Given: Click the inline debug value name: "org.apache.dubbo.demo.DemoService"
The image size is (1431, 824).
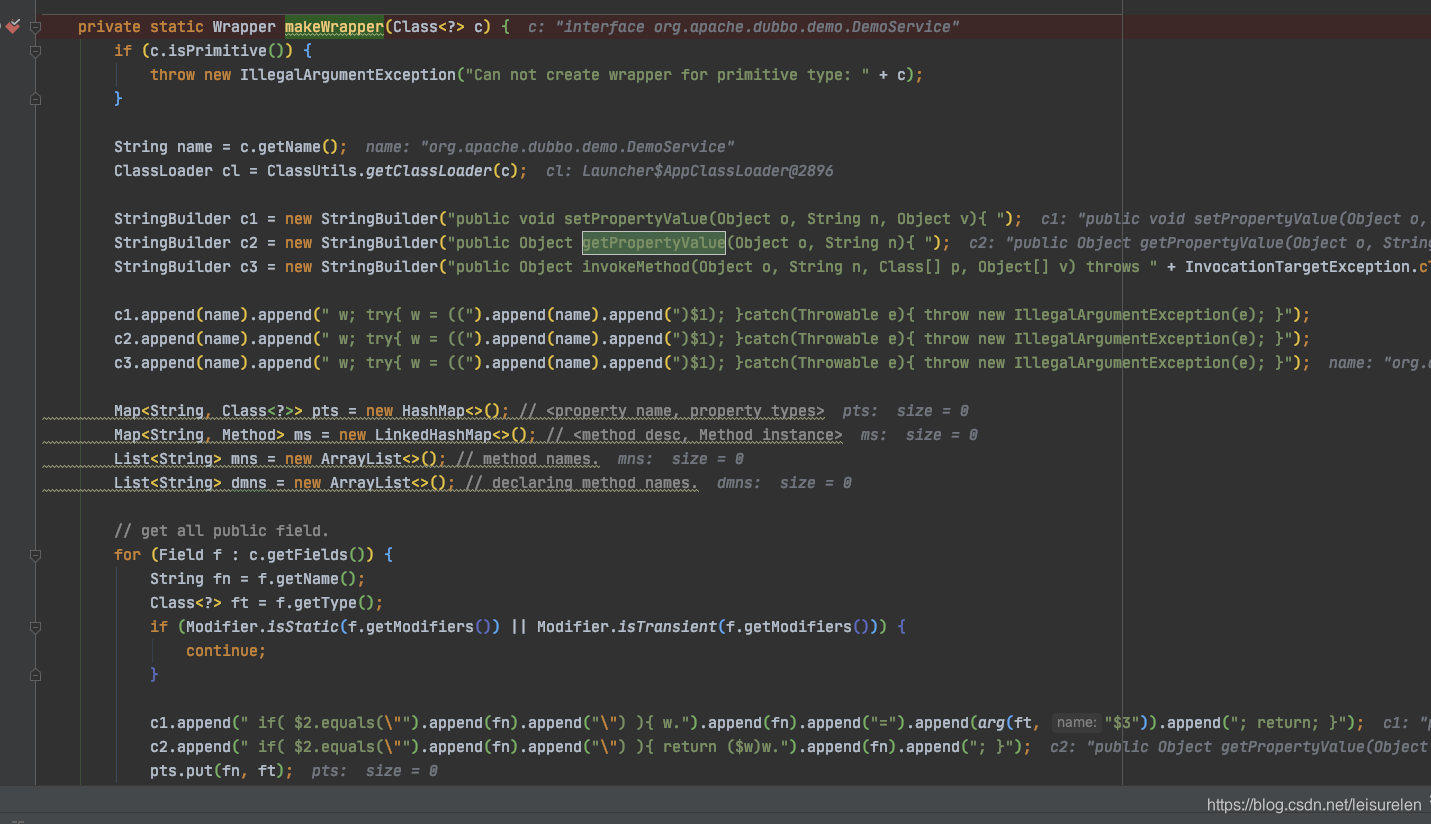Looking at the screenshot, I should tap(551, 147).
